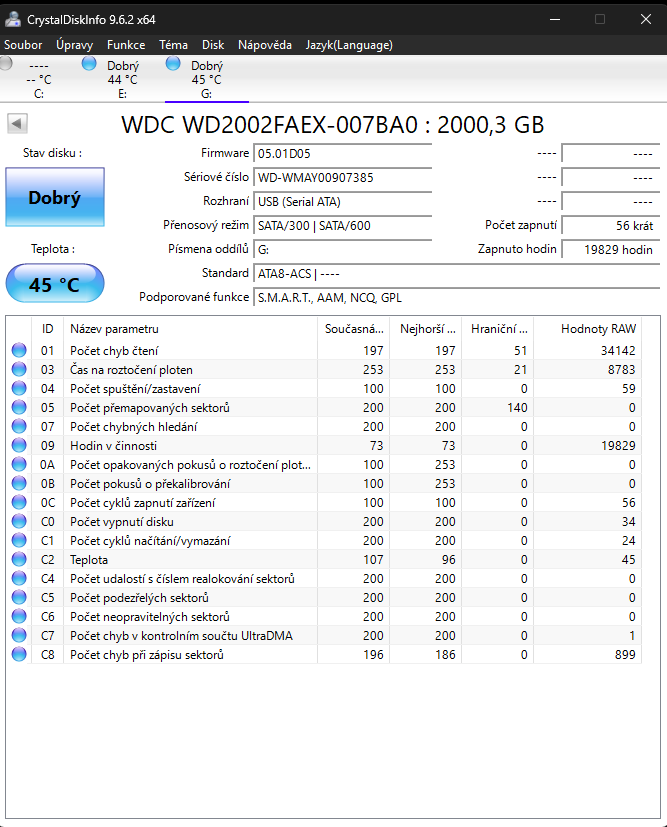Click the ID column header

(47, 329)
